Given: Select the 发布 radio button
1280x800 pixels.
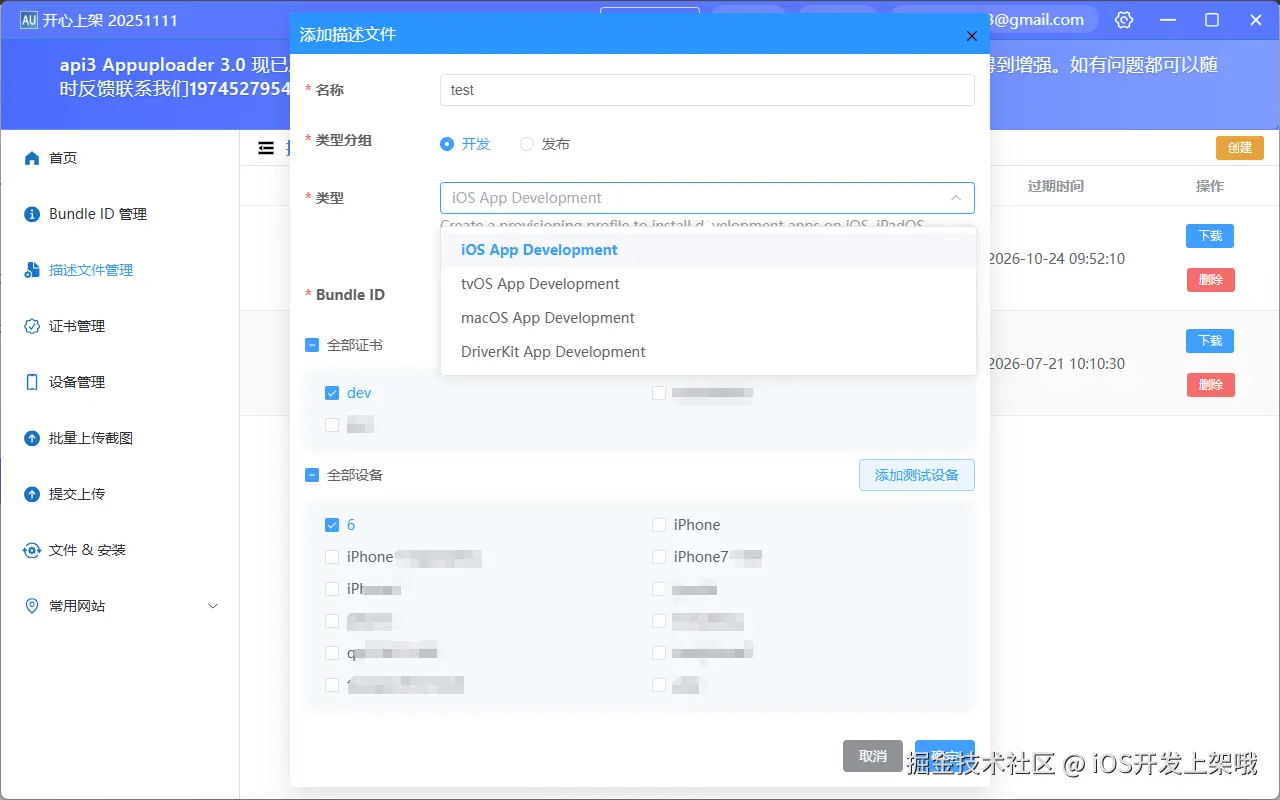Looking at the screenshot, I should pos(527,144).
